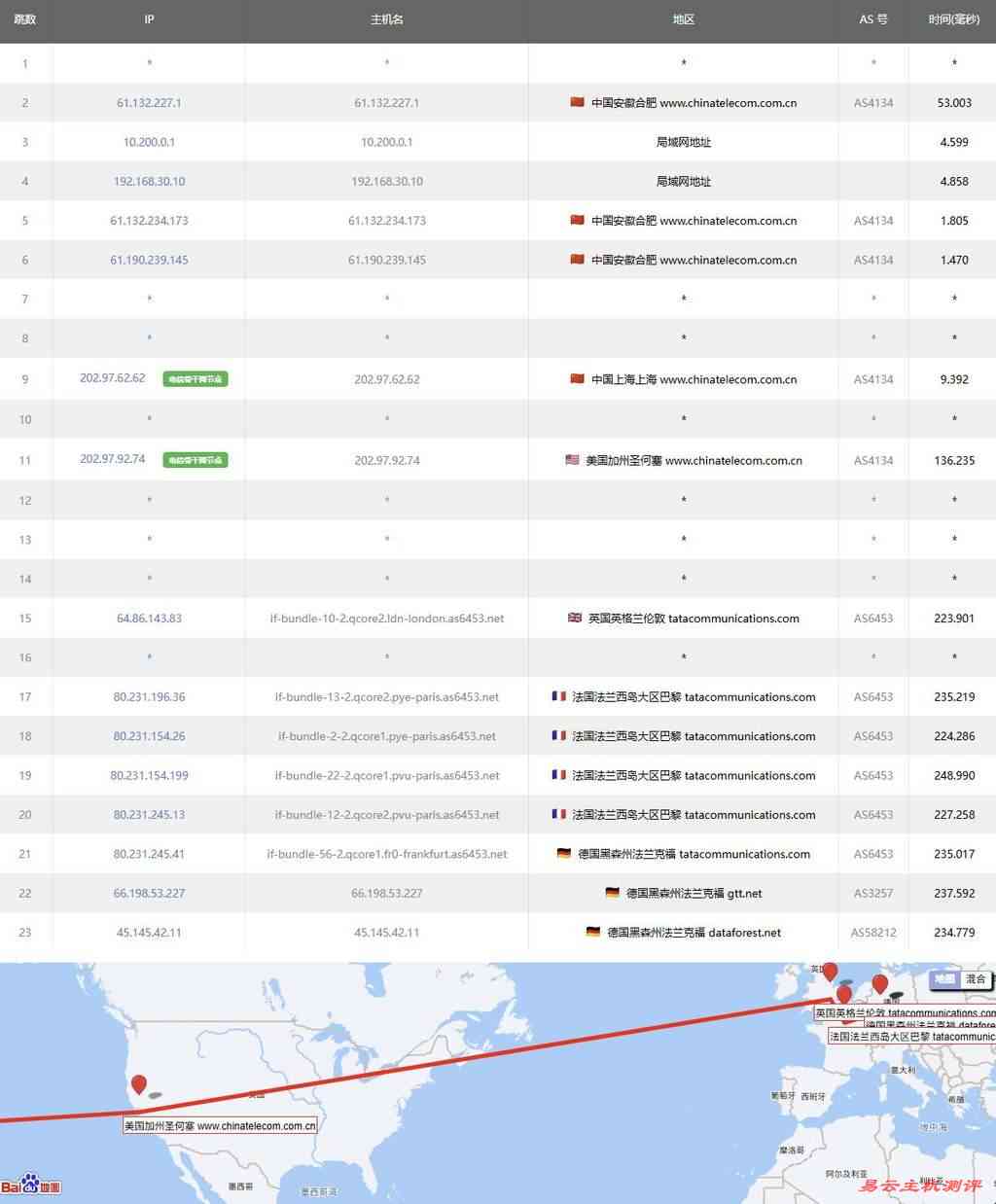Click the red map pin over Frankfurt, Germany
This screenshot has width=996, height=1204.
(x=880, y=984)
